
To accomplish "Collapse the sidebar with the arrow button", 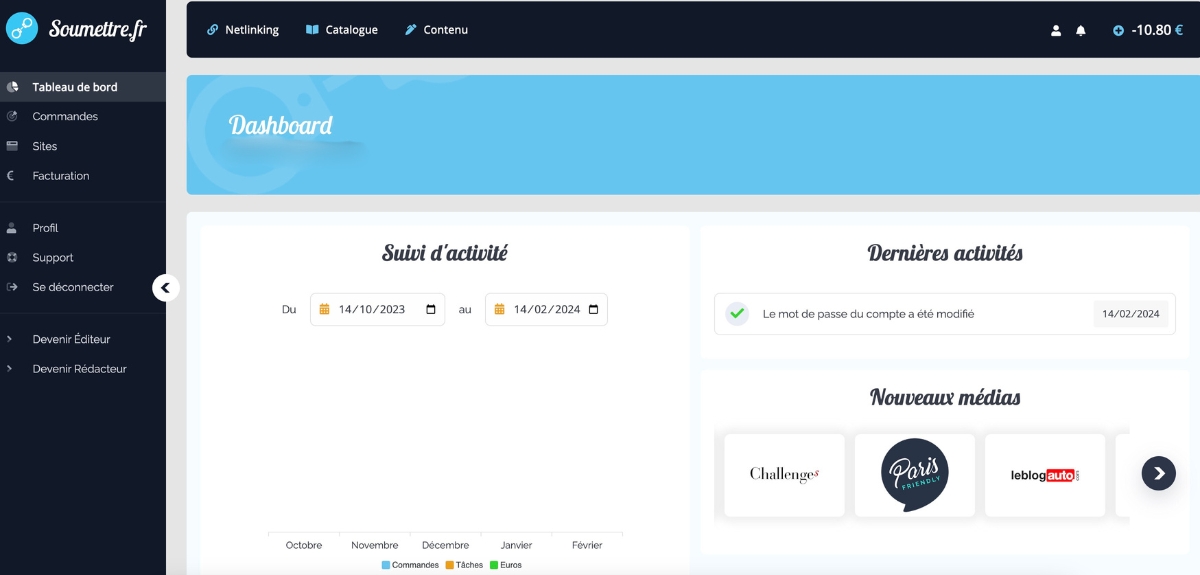I will [x=165, y=288].
